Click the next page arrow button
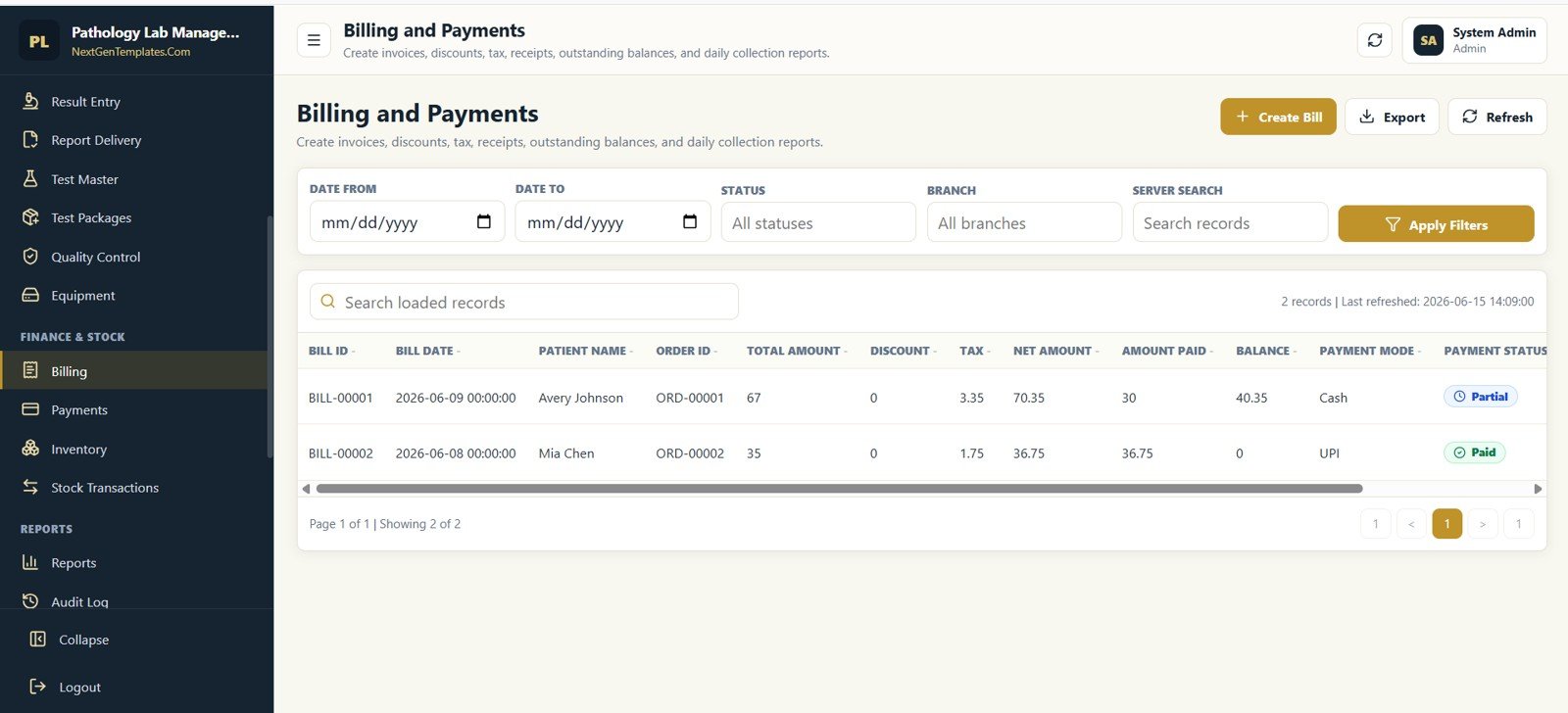This screenshot has height=713, width=1568. tap(1483, 524)
